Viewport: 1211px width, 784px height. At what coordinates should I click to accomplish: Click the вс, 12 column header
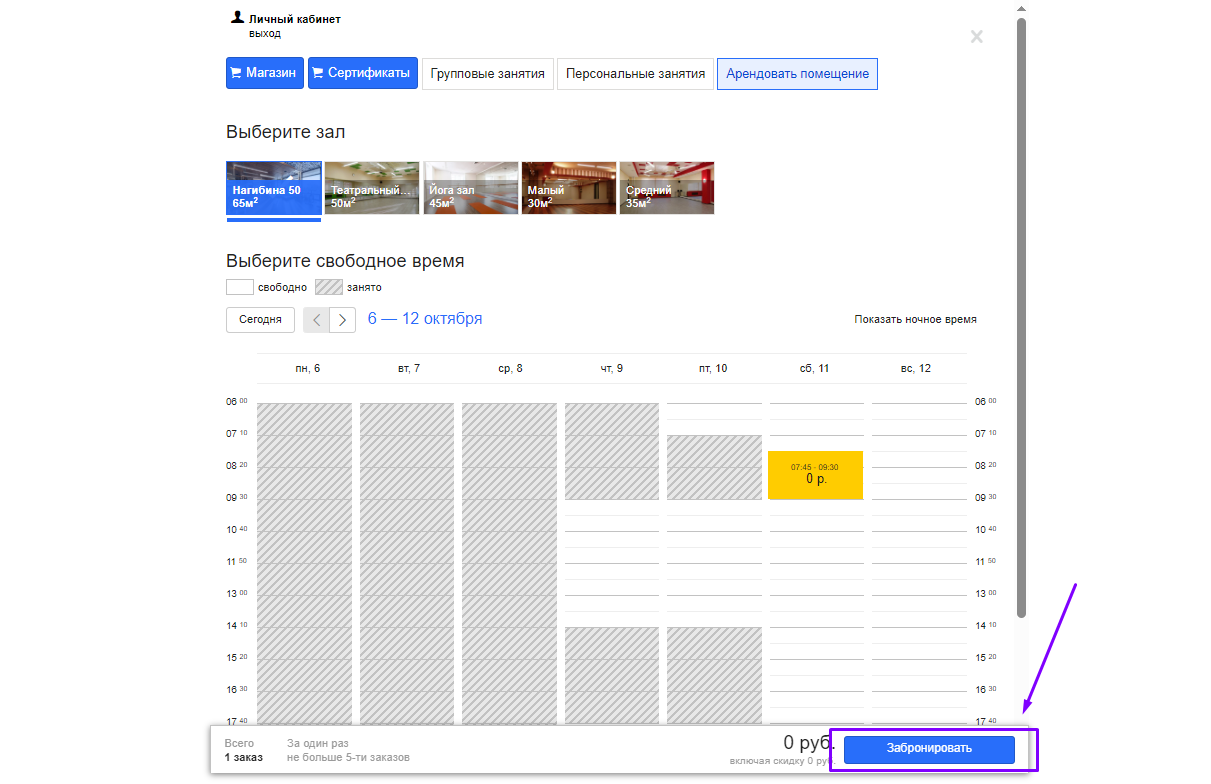point(916,368)
